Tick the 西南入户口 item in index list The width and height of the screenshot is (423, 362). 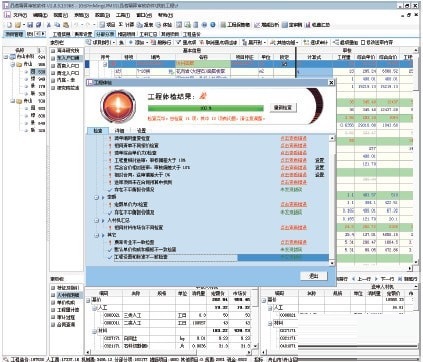53,66
